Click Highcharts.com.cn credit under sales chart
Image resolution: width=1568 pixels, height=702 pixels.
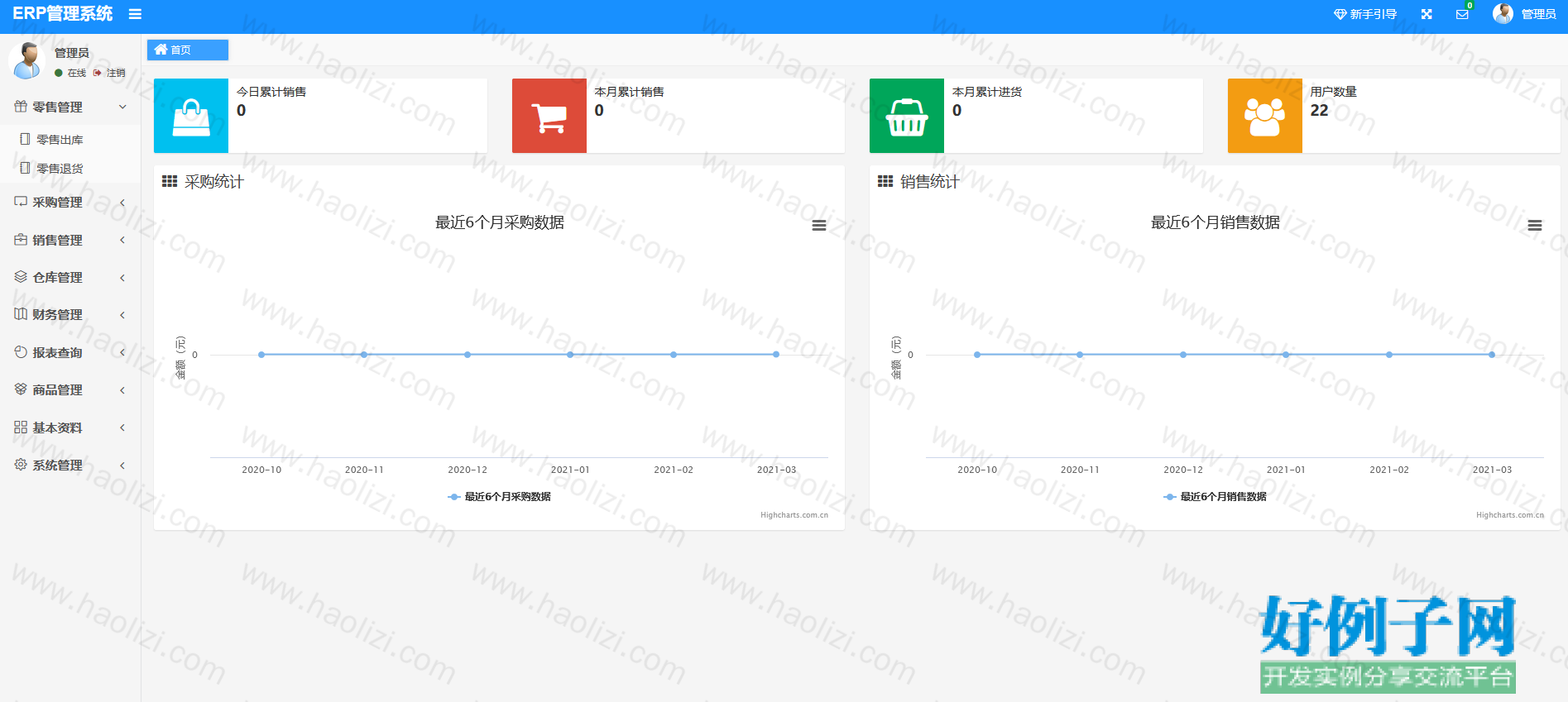(1510, 515)
